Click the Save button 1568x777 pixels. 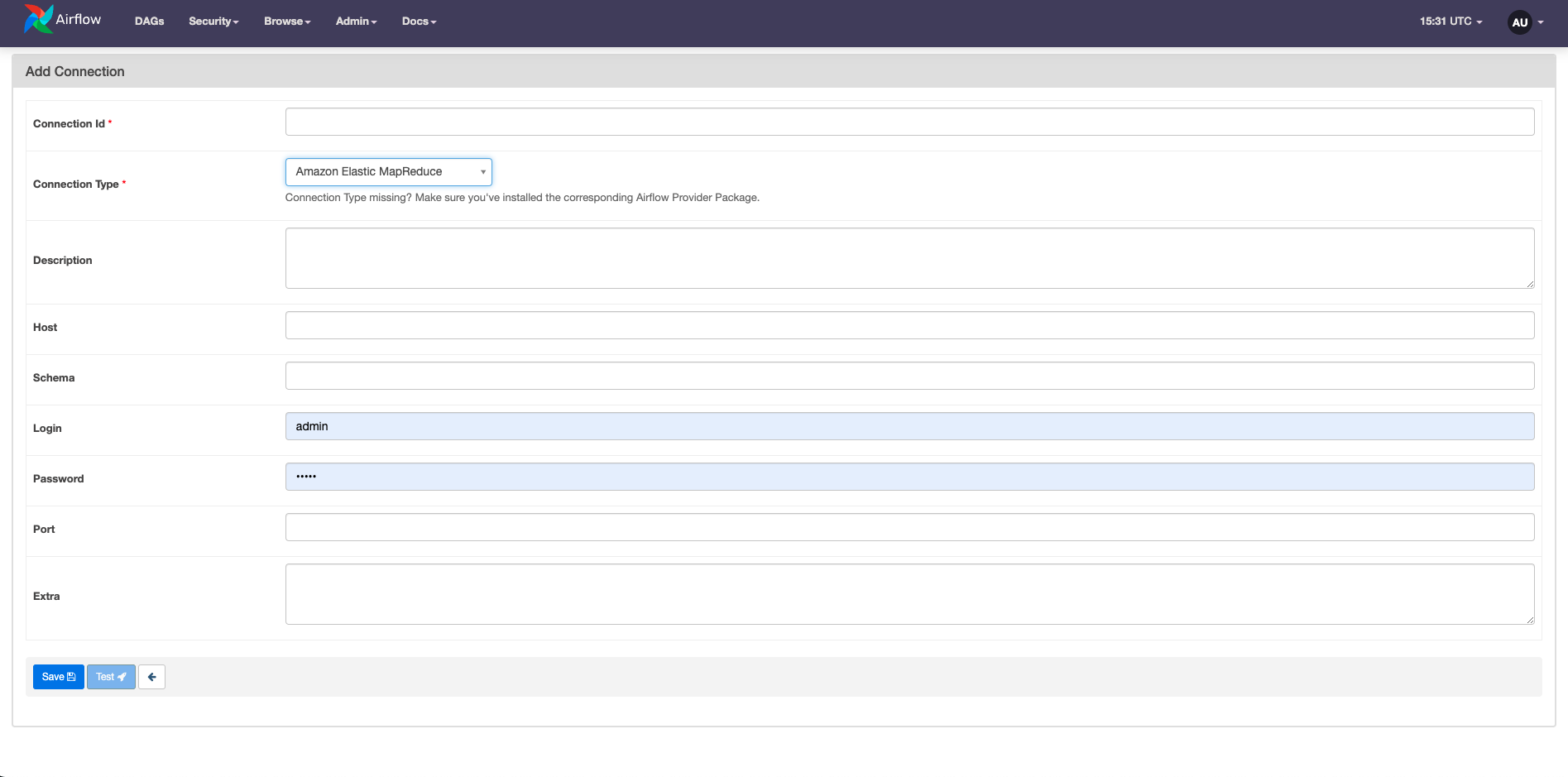point(58,677)
